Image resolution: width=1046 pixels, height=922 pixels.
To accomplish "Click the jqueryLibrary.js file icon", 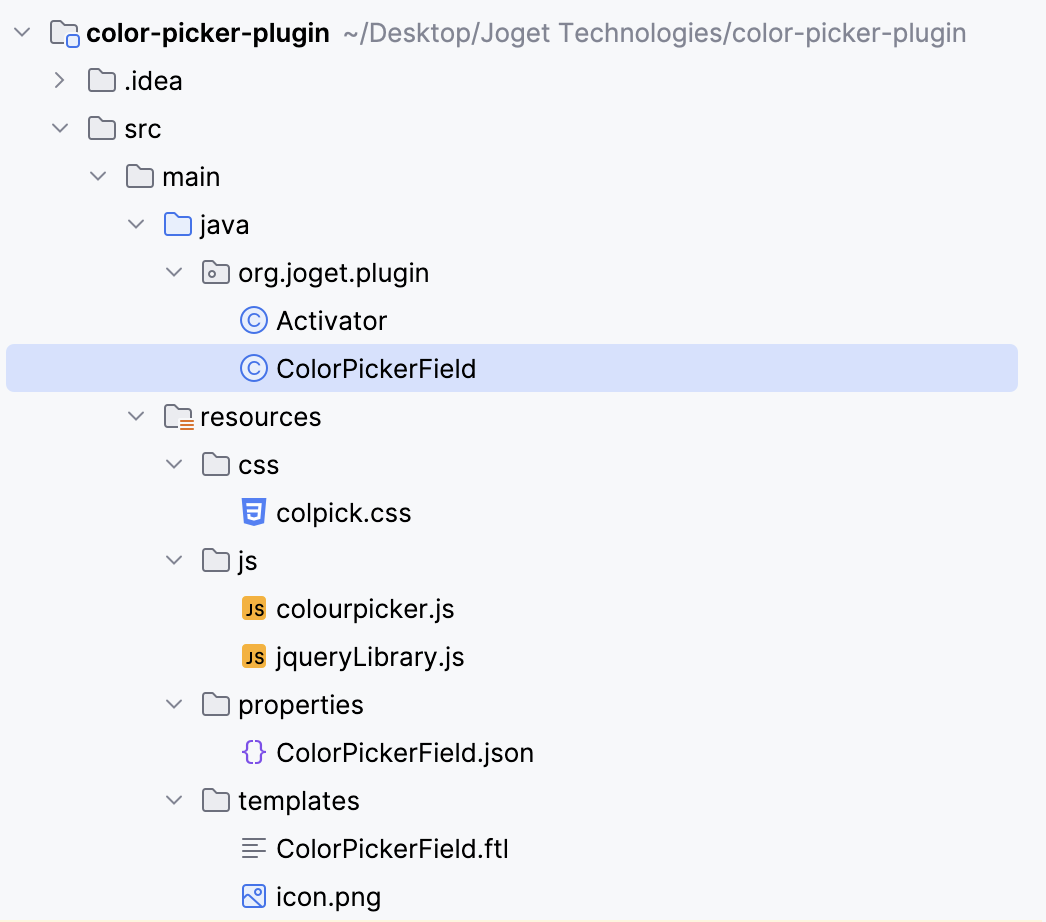I will [254, 657].
